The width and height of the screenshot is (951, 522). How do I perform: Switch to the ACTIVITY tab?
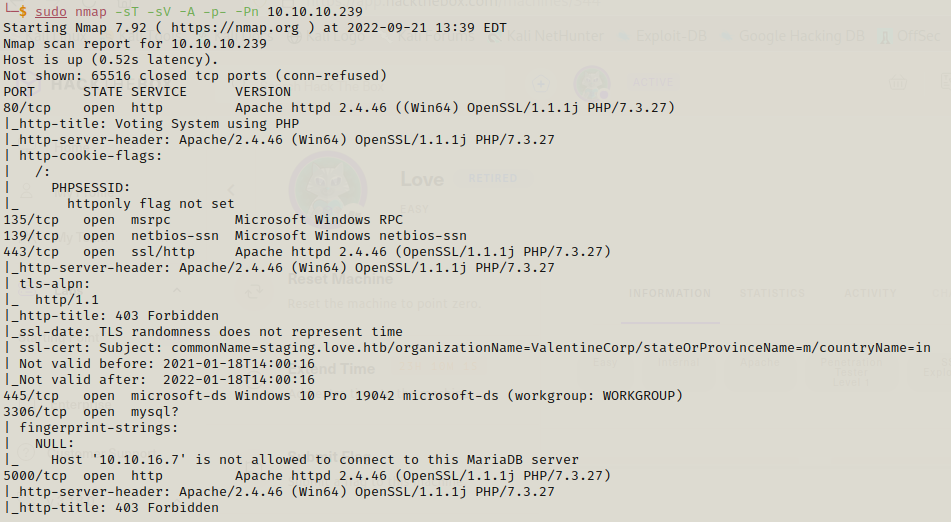870,293
